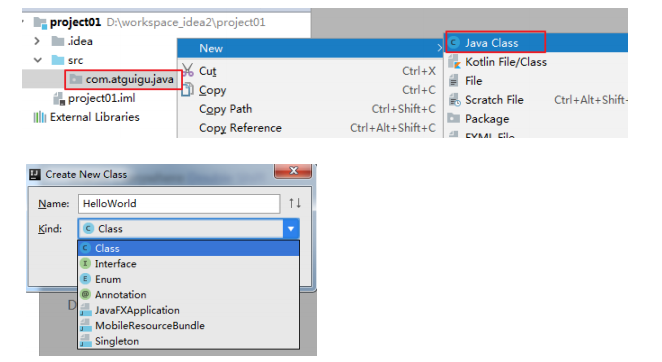Select Java Class in the New submenu
Viewport: 662px width, 362px height.
point(536,43)
